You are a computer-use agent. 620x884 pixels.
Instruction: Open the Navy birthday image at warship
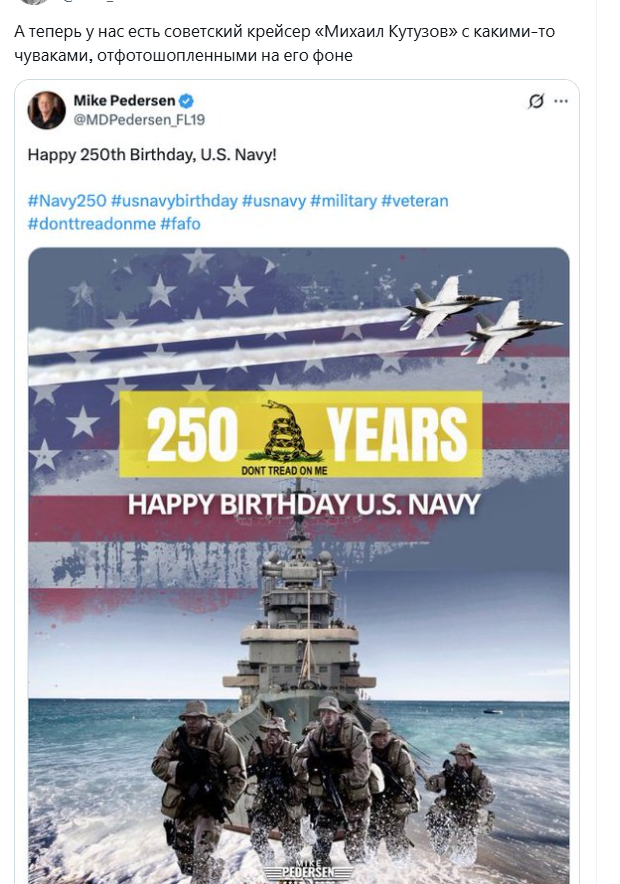click(x=298, y=640)
